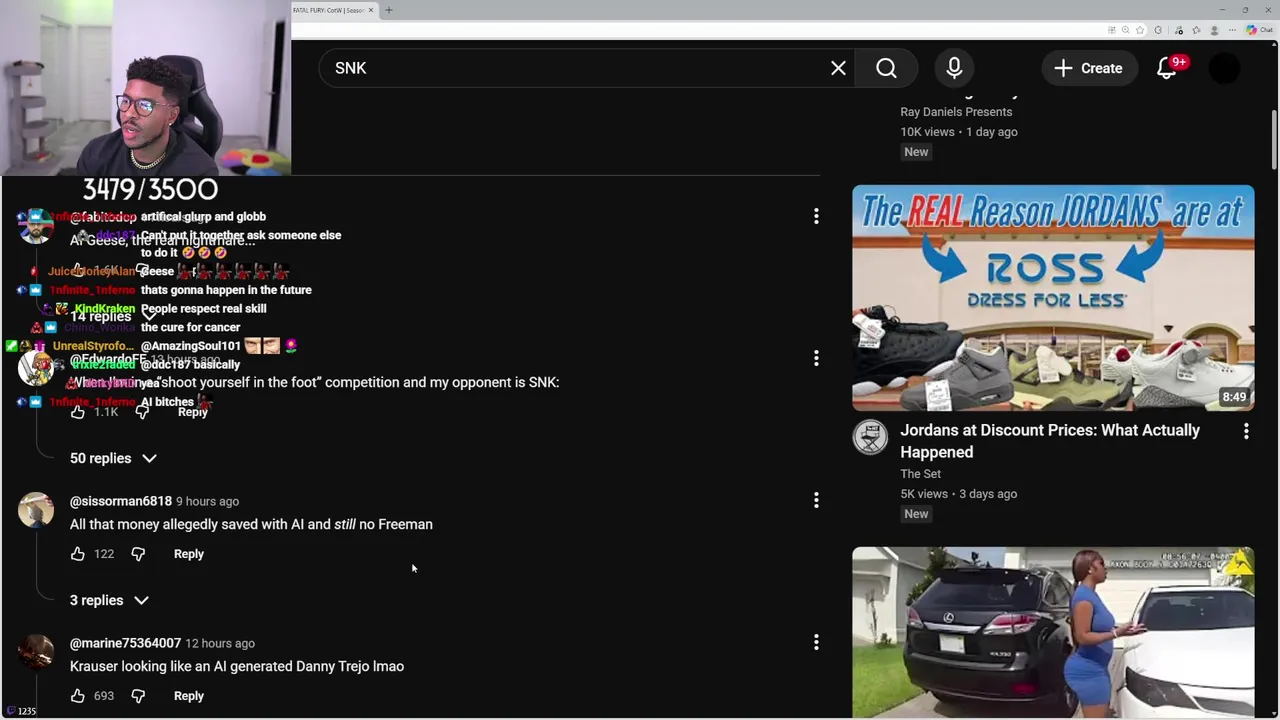Close the FATAL FURY browser tab
Image resolution: width=1280 pixels, height=720 pixels.
click(371, 10)
